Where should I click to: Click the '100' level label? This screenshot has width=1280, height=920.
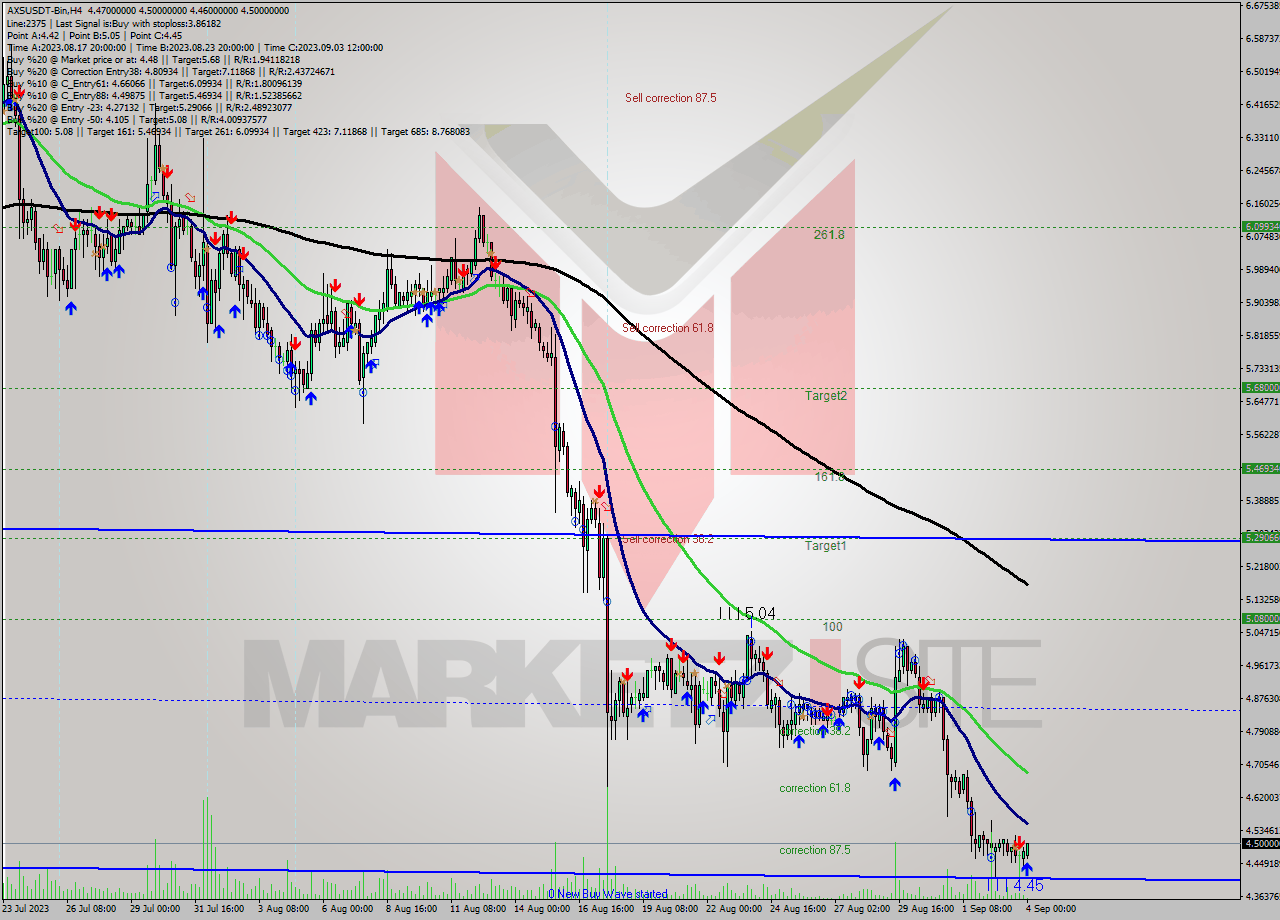[x=832, y=627]
